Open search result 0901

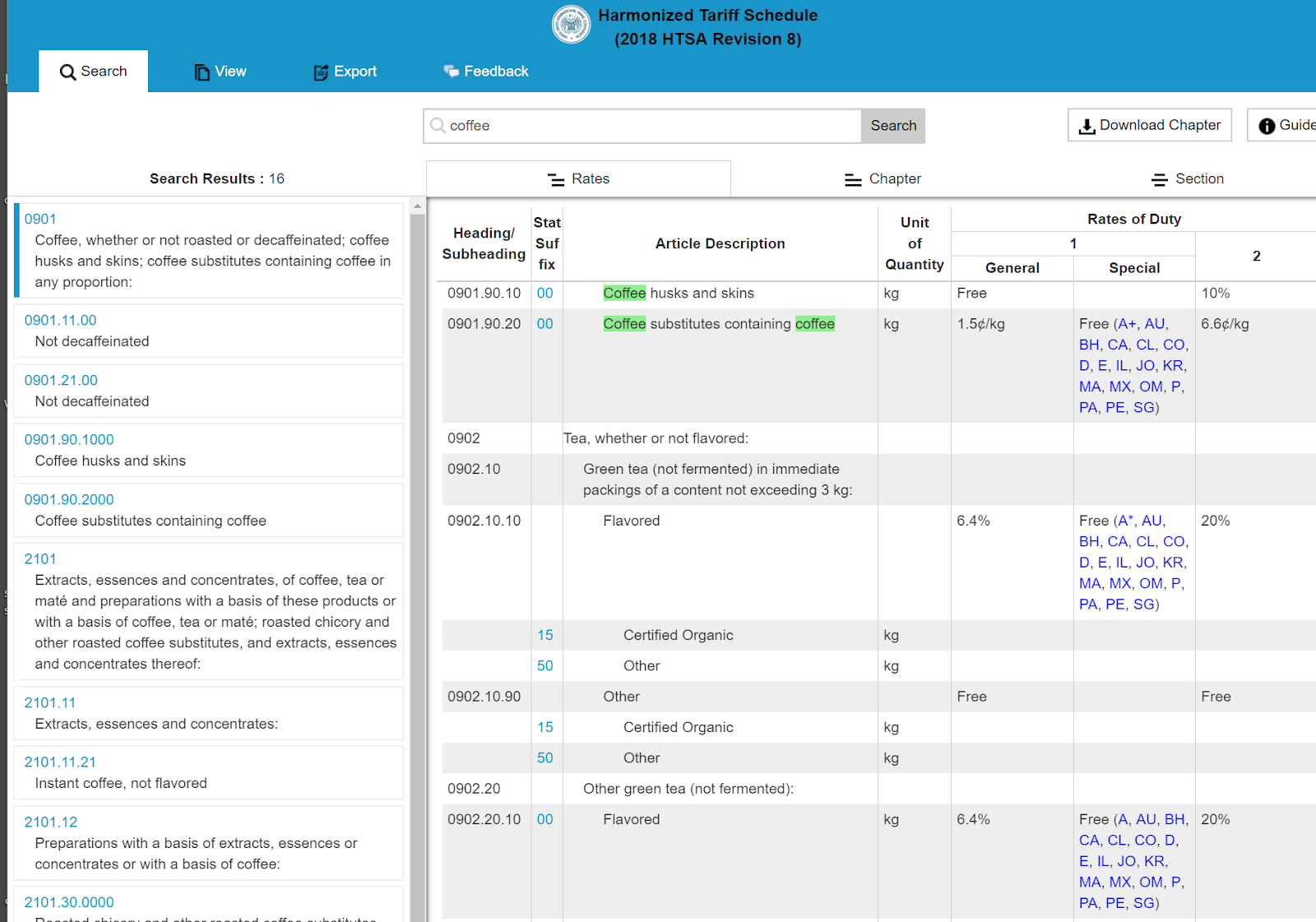[x=40, y=219]
